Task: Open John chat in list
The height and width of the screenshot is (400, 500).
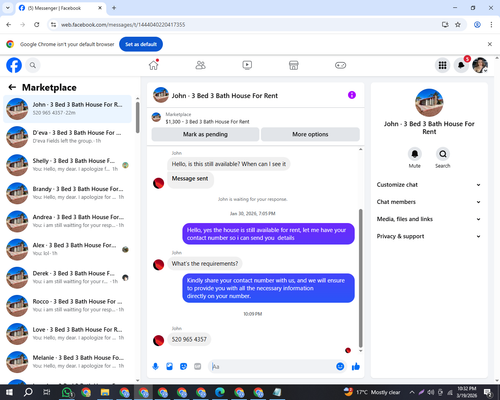Action: click(x=67, y=109)
